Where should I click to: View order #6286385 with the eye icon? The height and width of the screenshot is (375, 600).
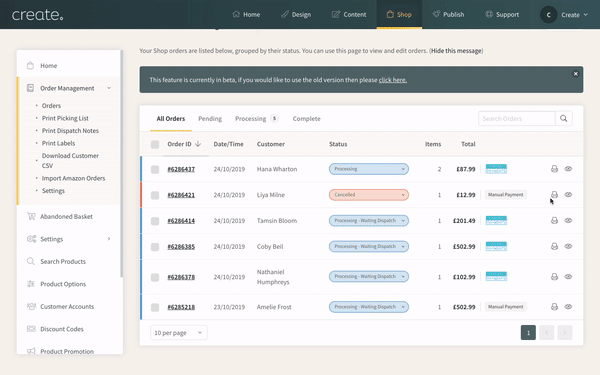click(568, 246)
